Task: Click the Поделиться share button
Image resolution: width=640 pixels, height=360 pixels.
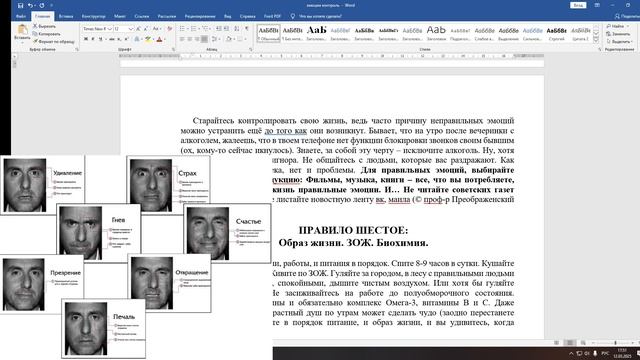Action: tap(627, 16)
